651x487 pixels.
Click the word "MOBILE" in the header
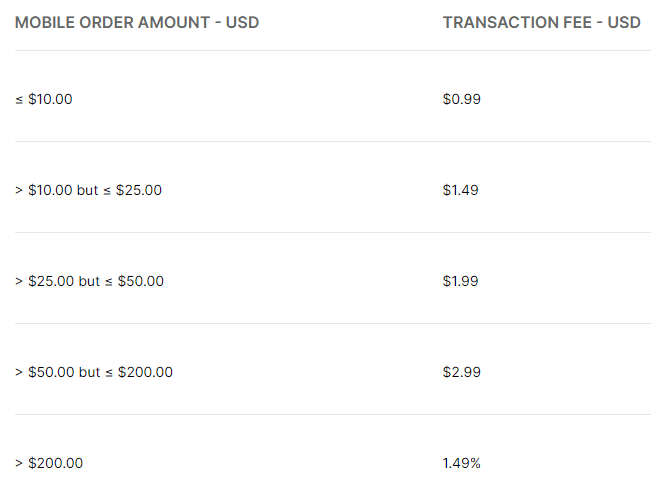[43, 22]
